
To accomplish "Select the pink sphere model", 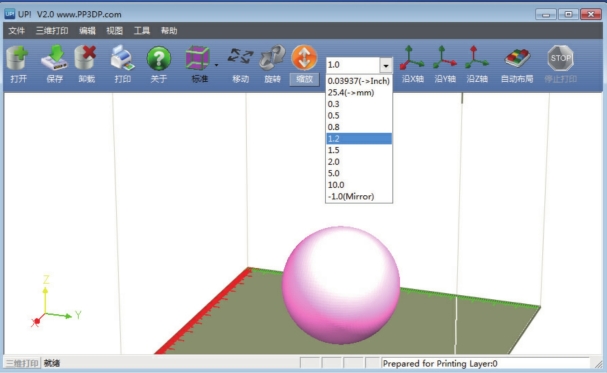I will click(x=341, y=285).
